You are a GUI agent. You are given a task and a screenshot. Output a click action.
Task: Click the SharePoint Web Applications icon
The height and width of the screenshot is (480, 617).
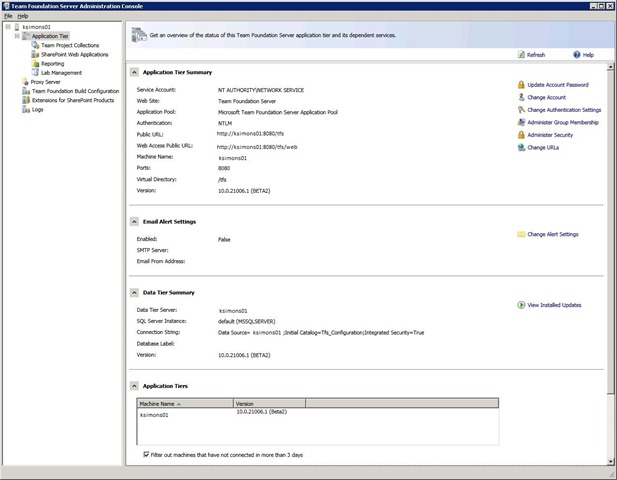coord(35,54)
